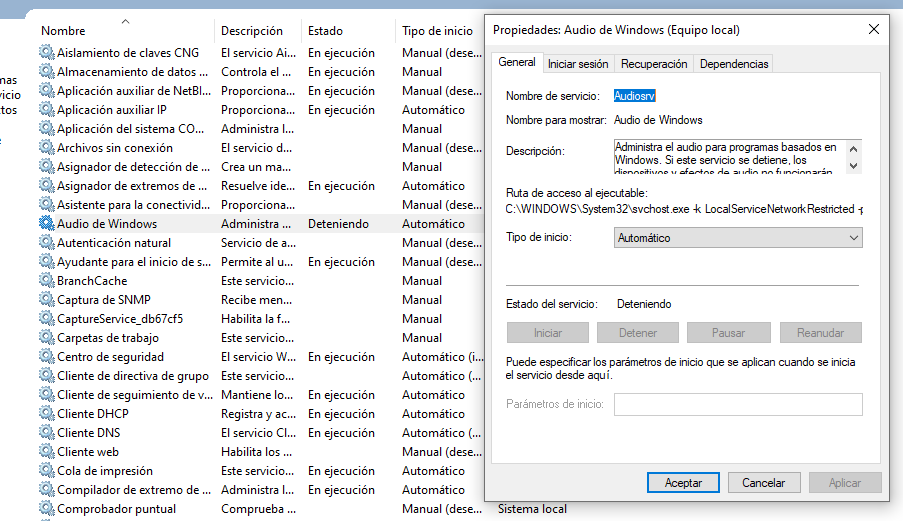This screenshot has width=903, height=521.
Task: Click gear icon of Carpetas de trabajo
Action: [x=47, y=337]
